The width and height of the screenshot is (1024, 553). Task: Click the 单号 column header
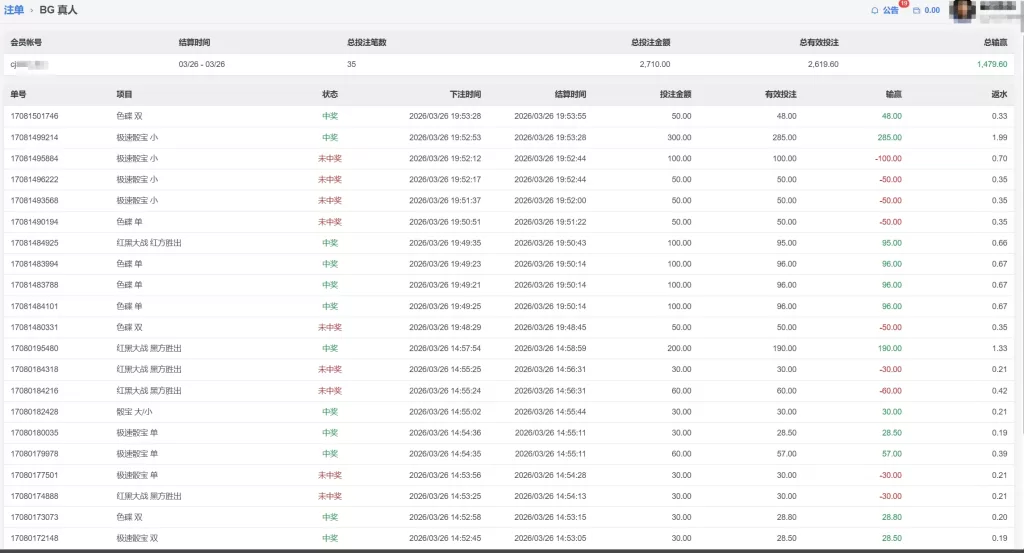pyautogui.click(x=19, y=94)
